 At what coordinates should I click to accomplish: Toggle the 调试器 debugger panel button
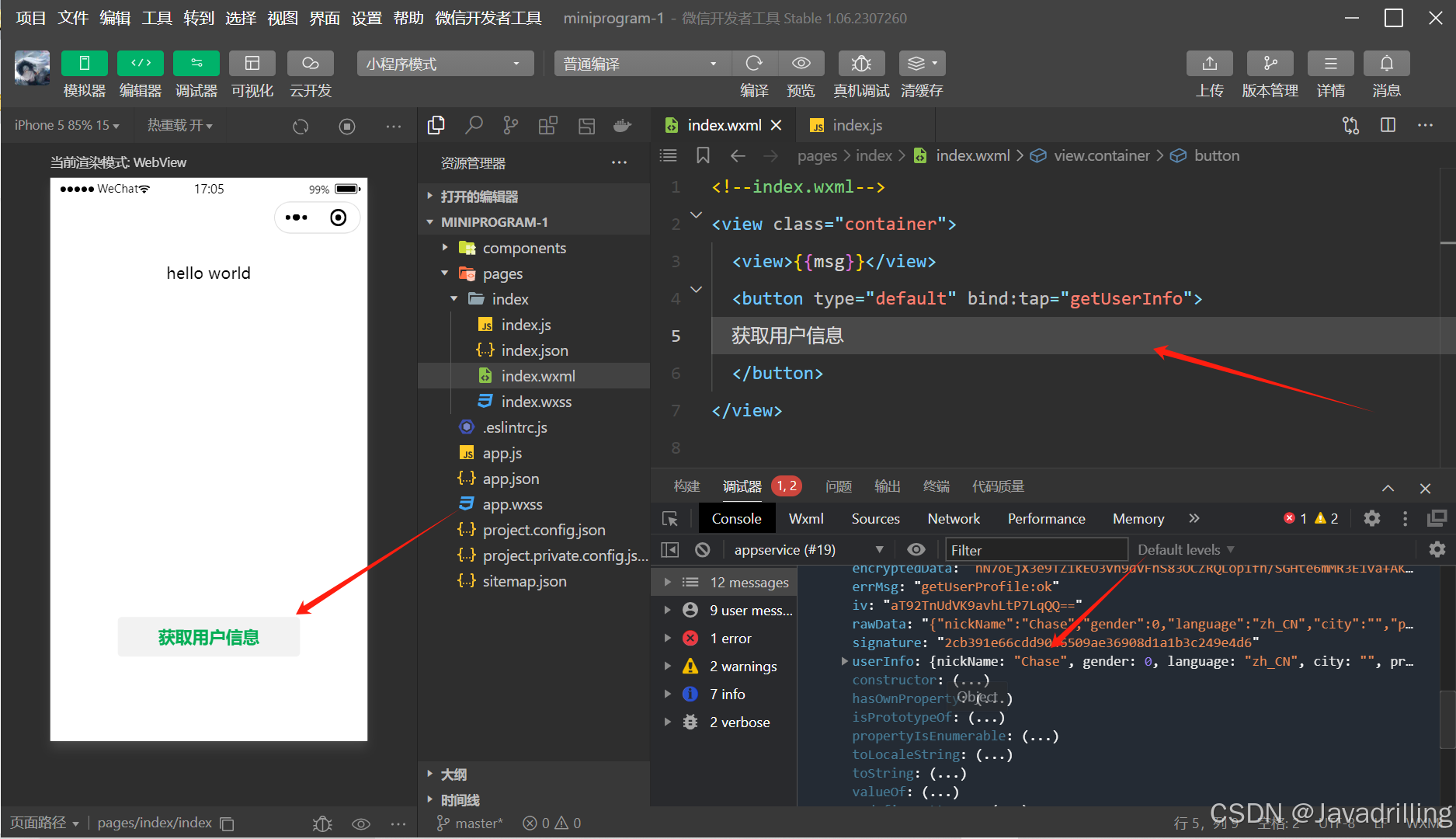pyautogui.click(x=196, y=64)
